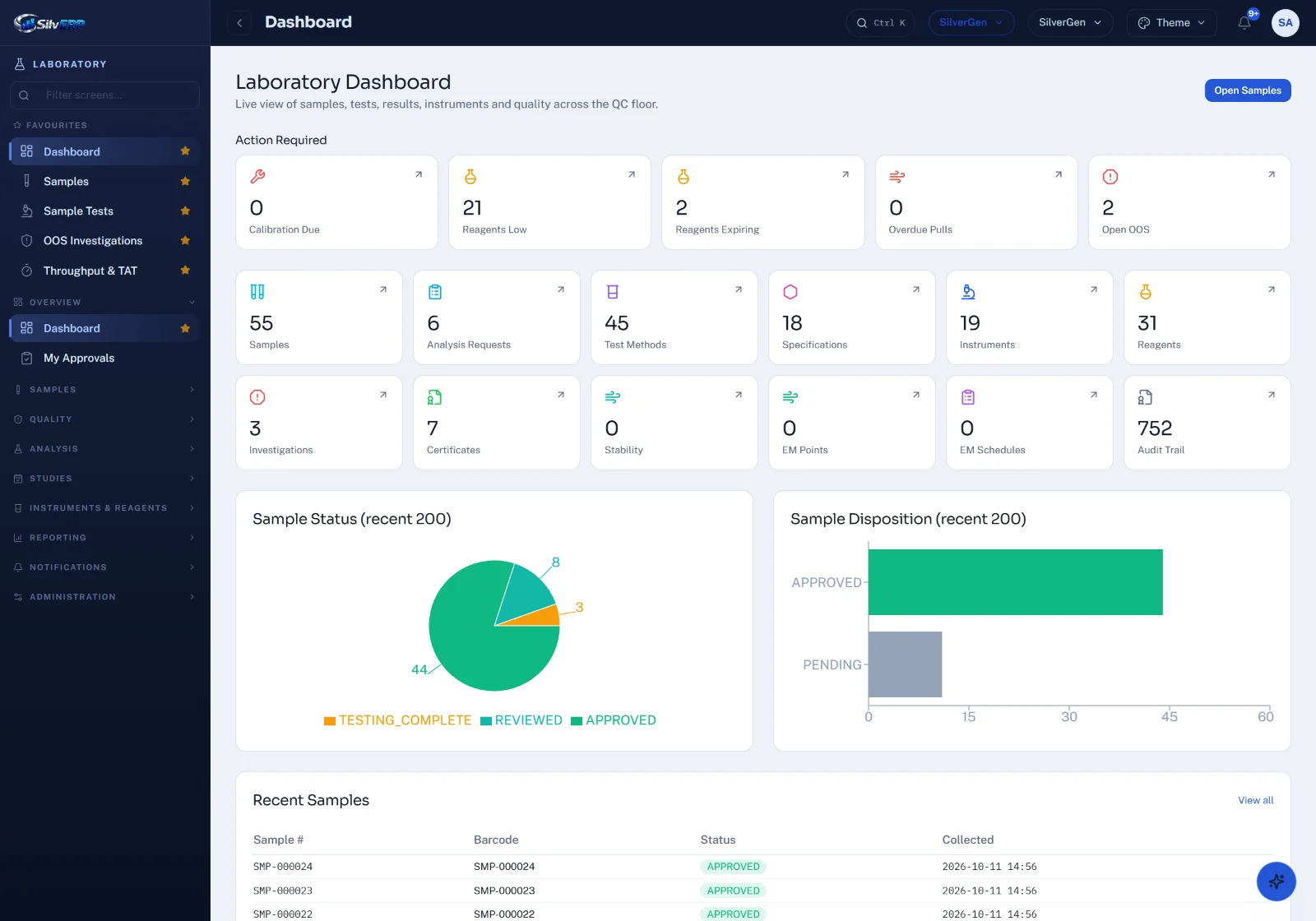Click the PENDING gray bar
This screenshot has width=1316, height=921.
tap(905, 664)
